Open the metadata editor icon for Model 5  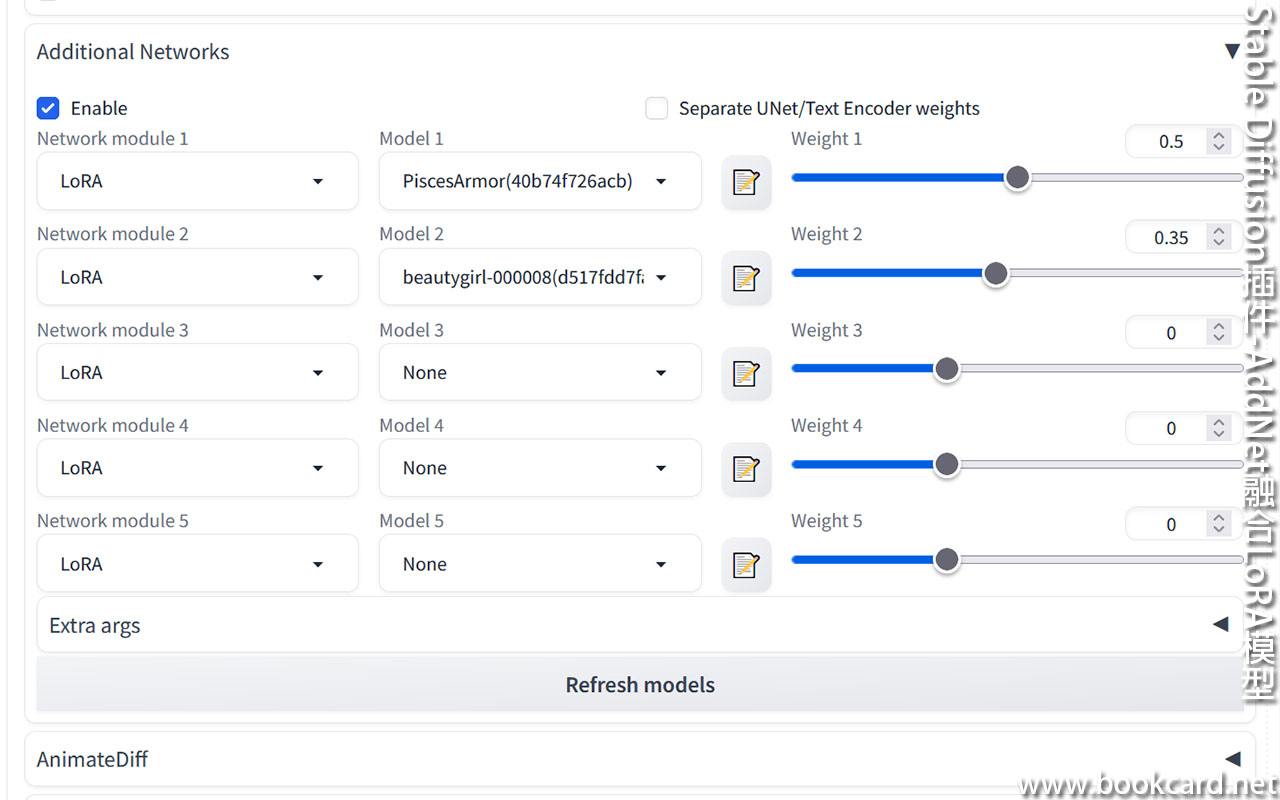746,564
